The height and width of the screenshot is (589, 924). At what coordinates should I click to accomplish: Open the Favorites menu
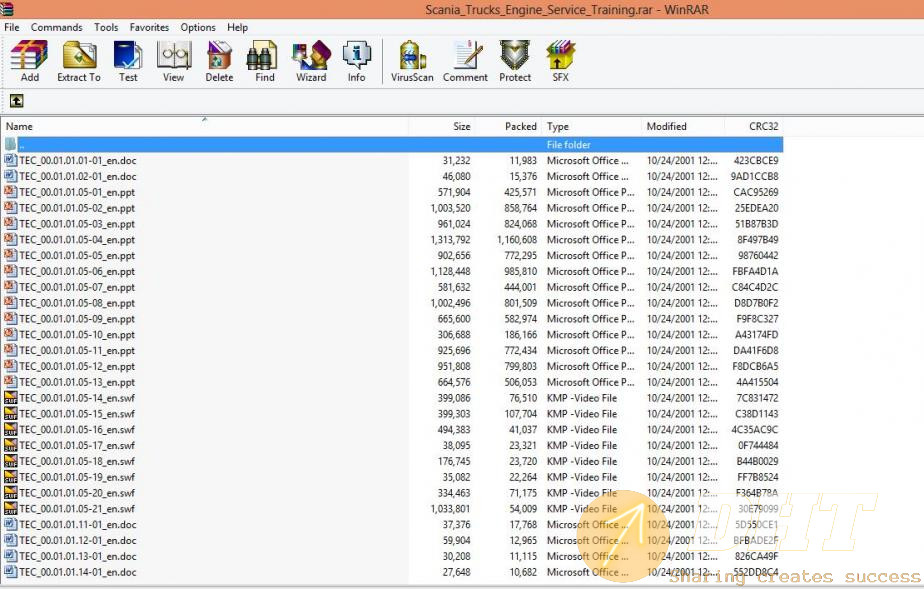[x=149, y=27]
